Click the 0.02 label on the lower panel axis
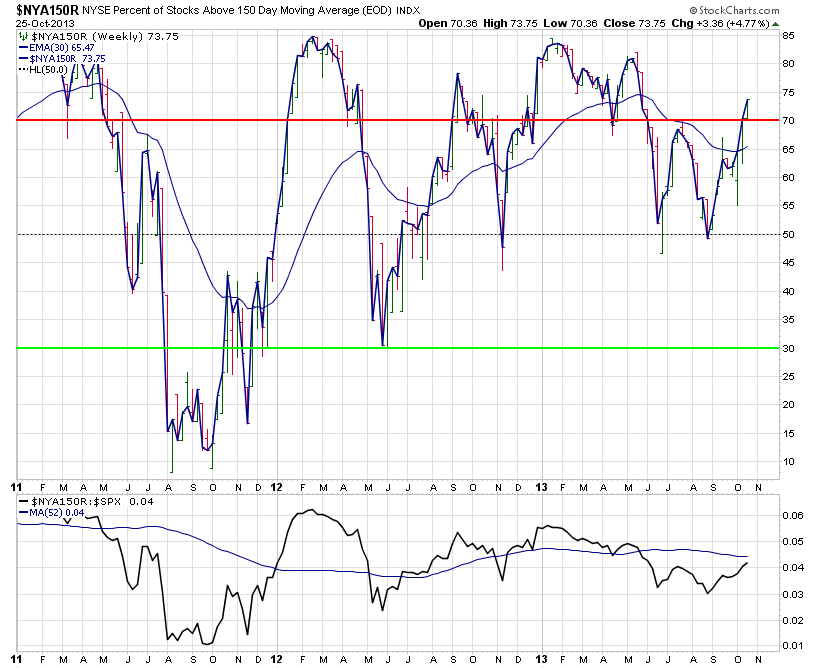This screenshot has width=820, height=668. [x=793, y=620]
